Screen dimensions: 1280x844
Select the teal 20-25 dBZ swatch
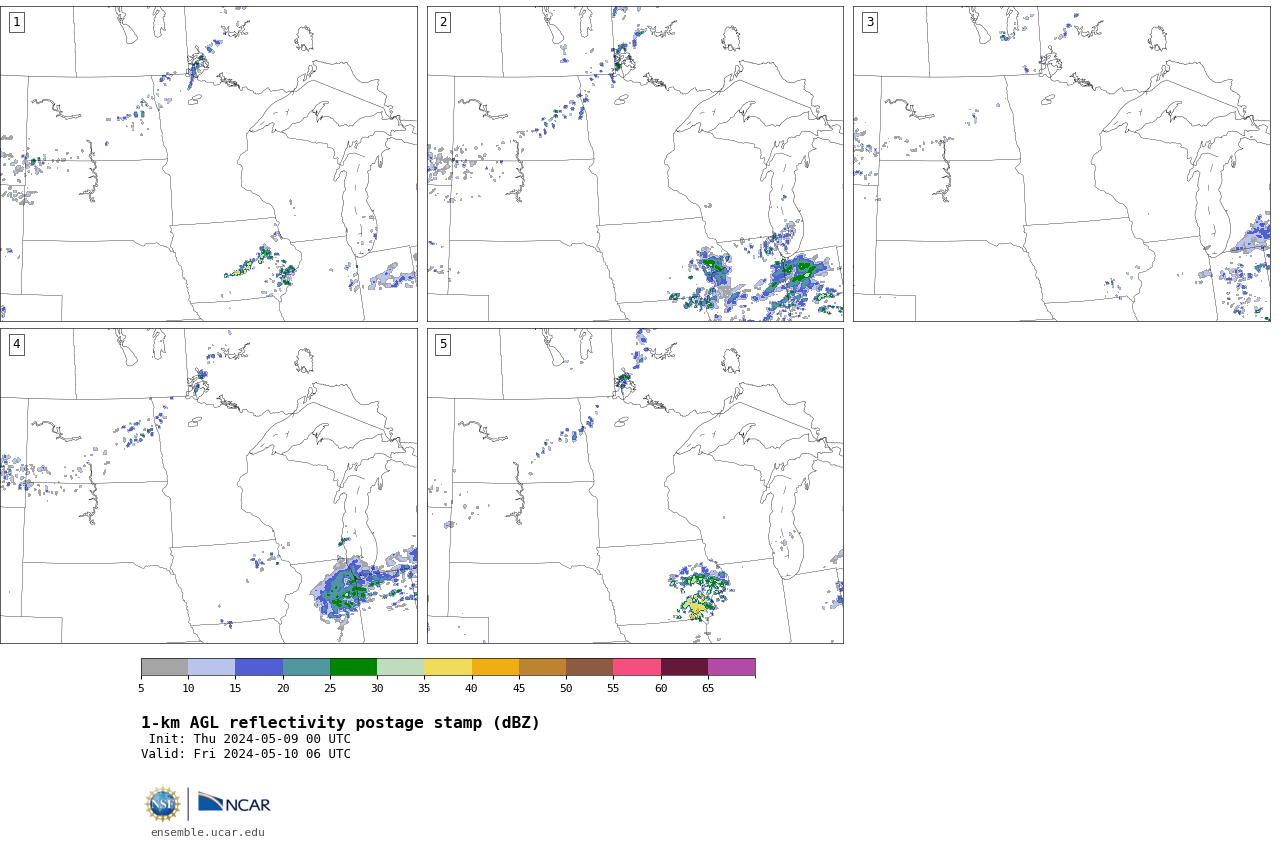pos(306,667)
